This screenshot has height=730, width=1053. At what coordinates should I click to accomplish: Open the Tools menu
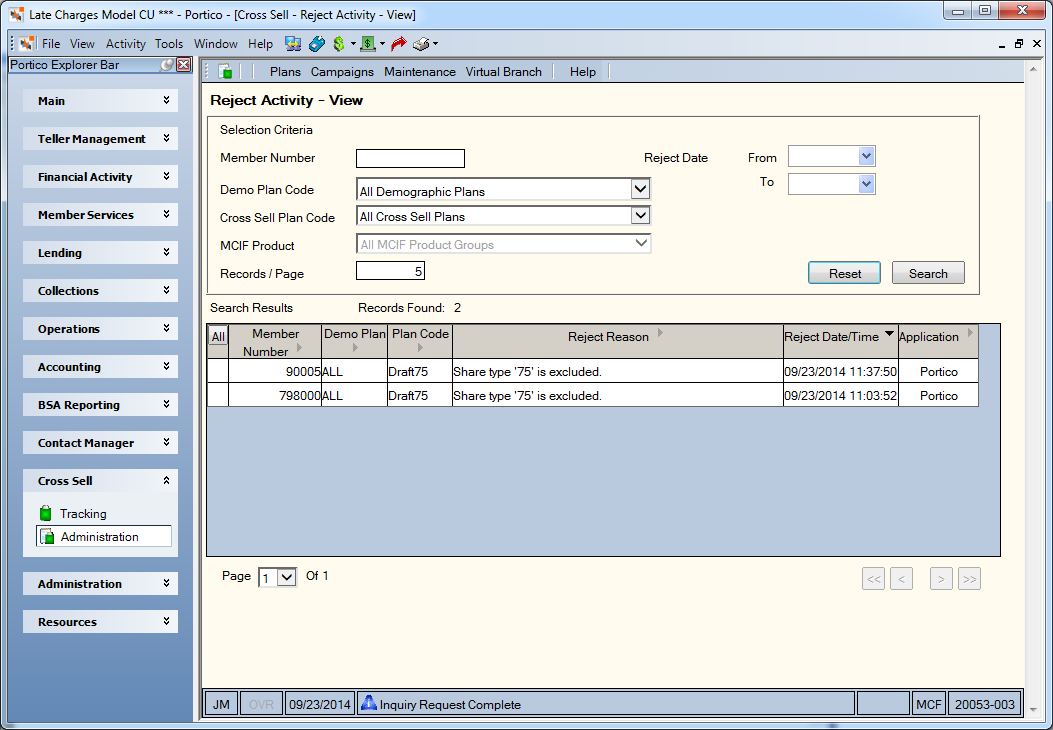169,44
